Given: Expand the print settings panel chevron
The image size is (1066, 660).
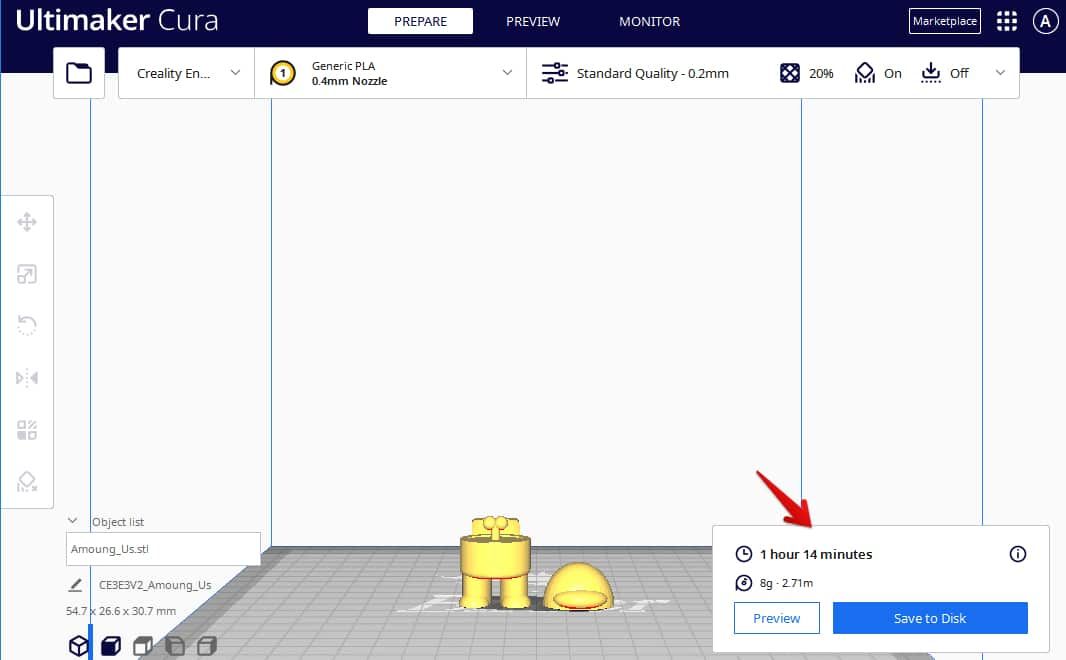Looking at the screenshot, I should (x=999, y=72).
